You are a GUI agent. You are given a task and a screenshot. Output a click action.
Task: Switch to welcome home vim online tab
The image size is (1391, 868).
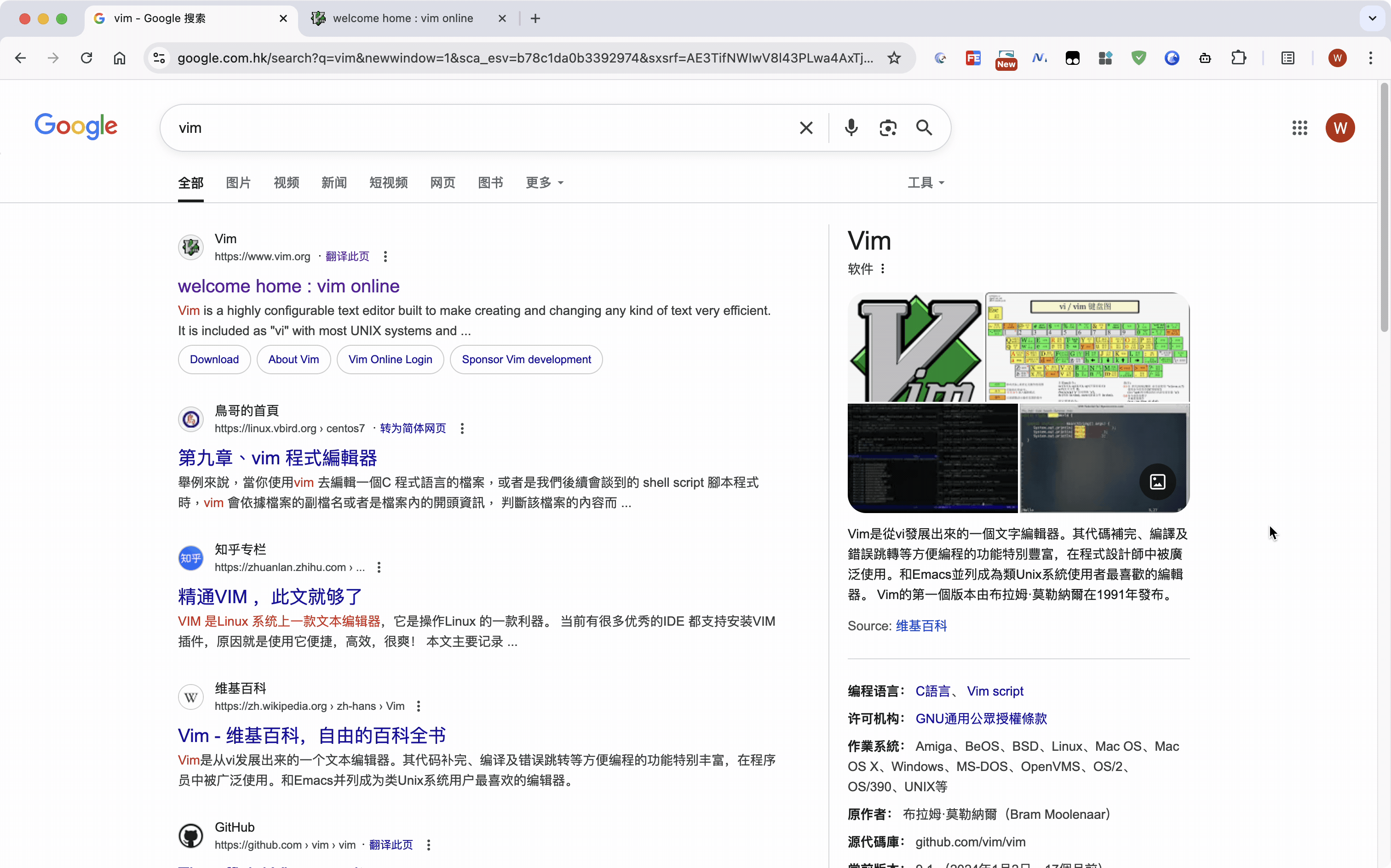402,18
